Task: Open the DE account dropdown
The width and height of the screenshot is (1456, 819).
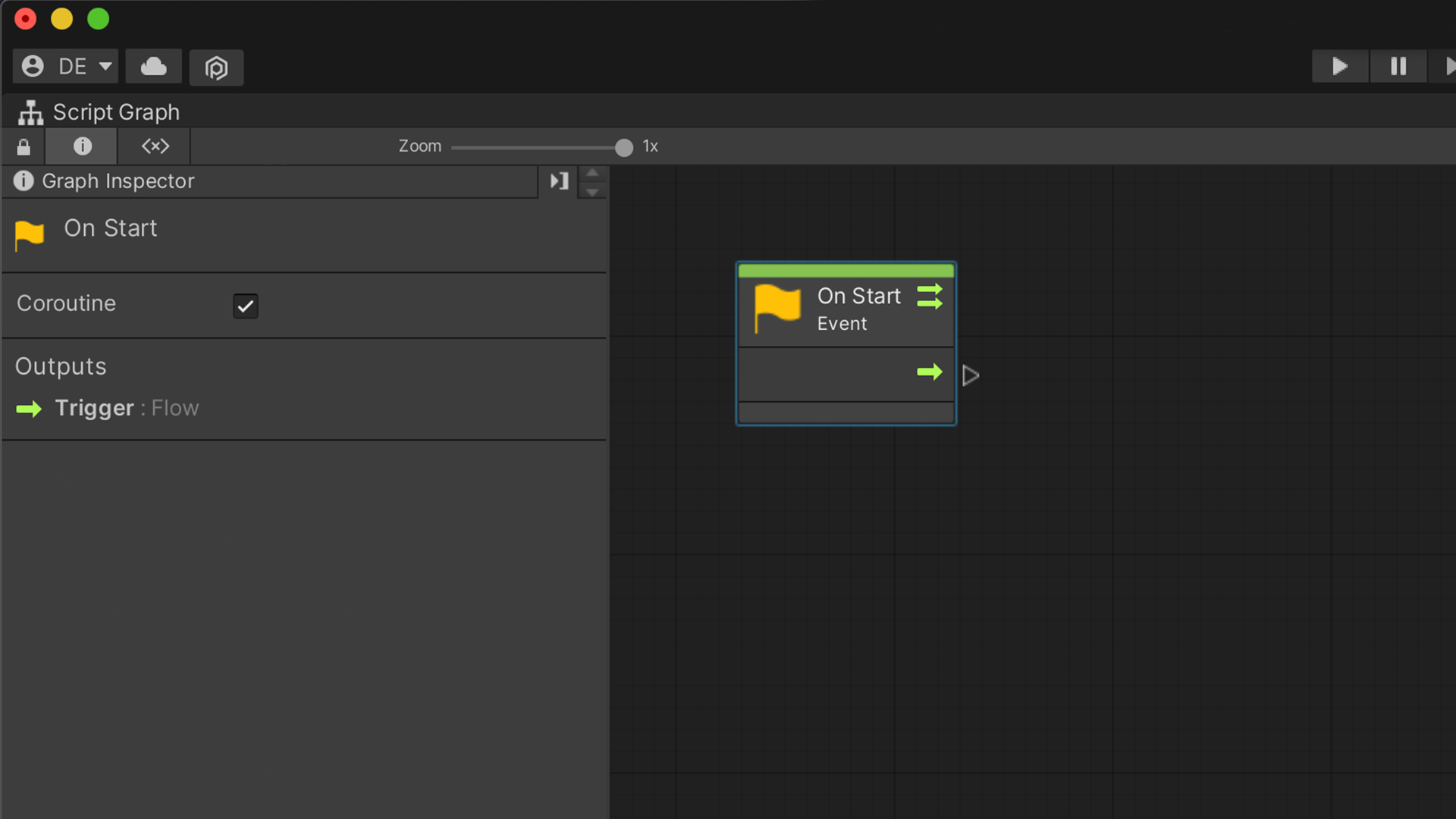Action: click(65, 66)
